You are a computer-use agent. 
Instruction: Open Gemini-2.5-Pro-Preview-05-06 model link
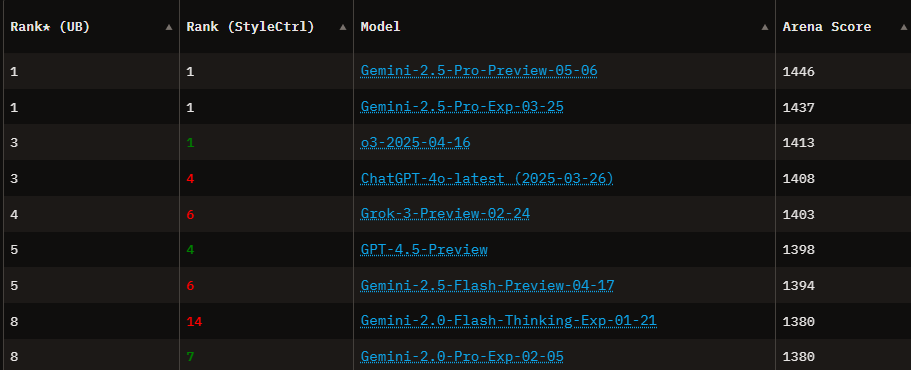479,71
